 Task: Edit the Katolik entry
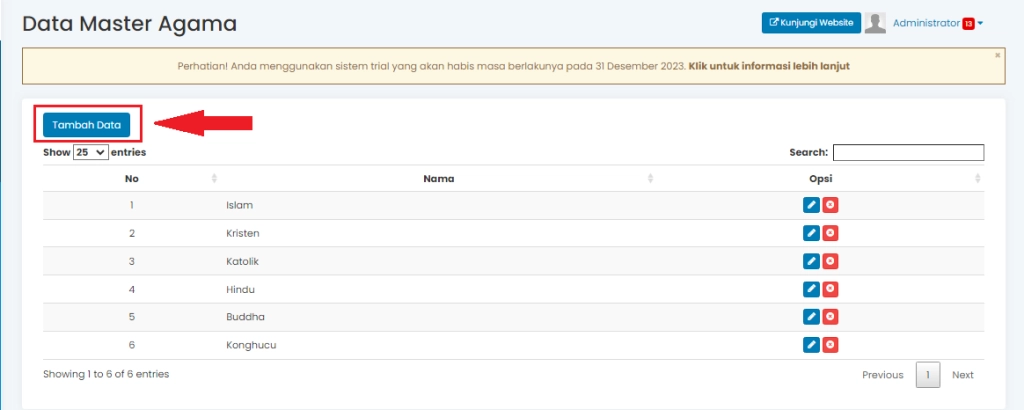[x=811, y=261]
